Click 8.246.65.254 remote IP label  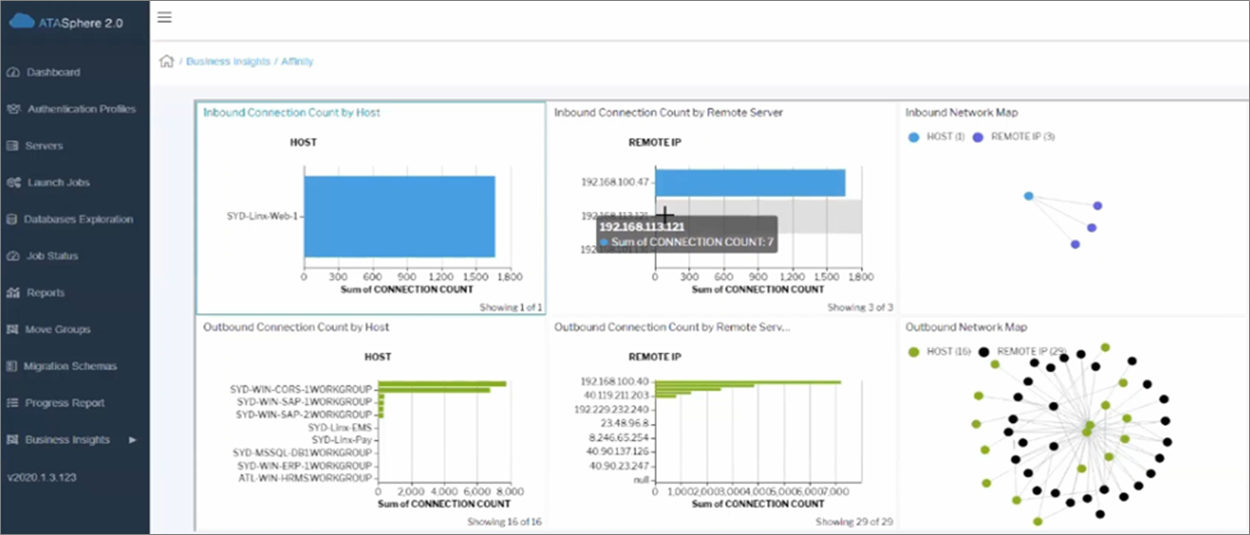point(620,437)
